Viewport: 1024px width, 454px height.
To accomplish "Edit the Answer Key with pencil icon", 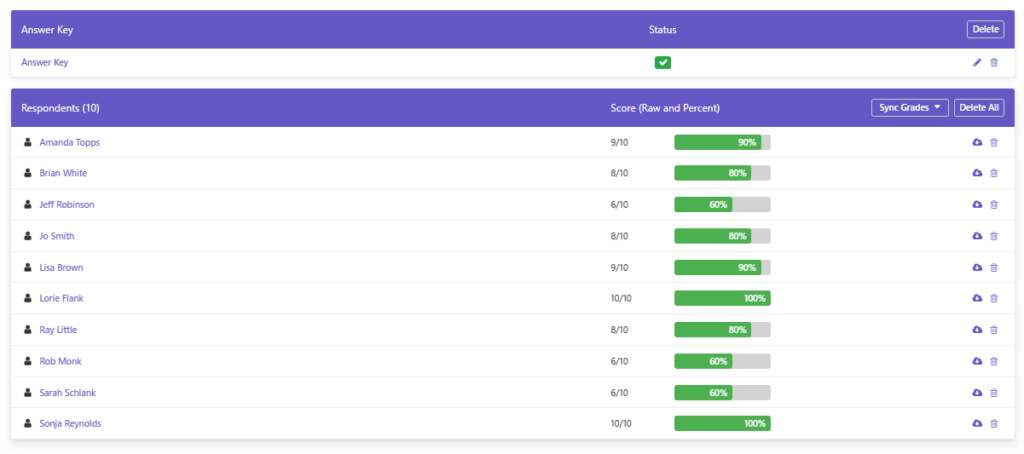I will click(x=977, y=63).
